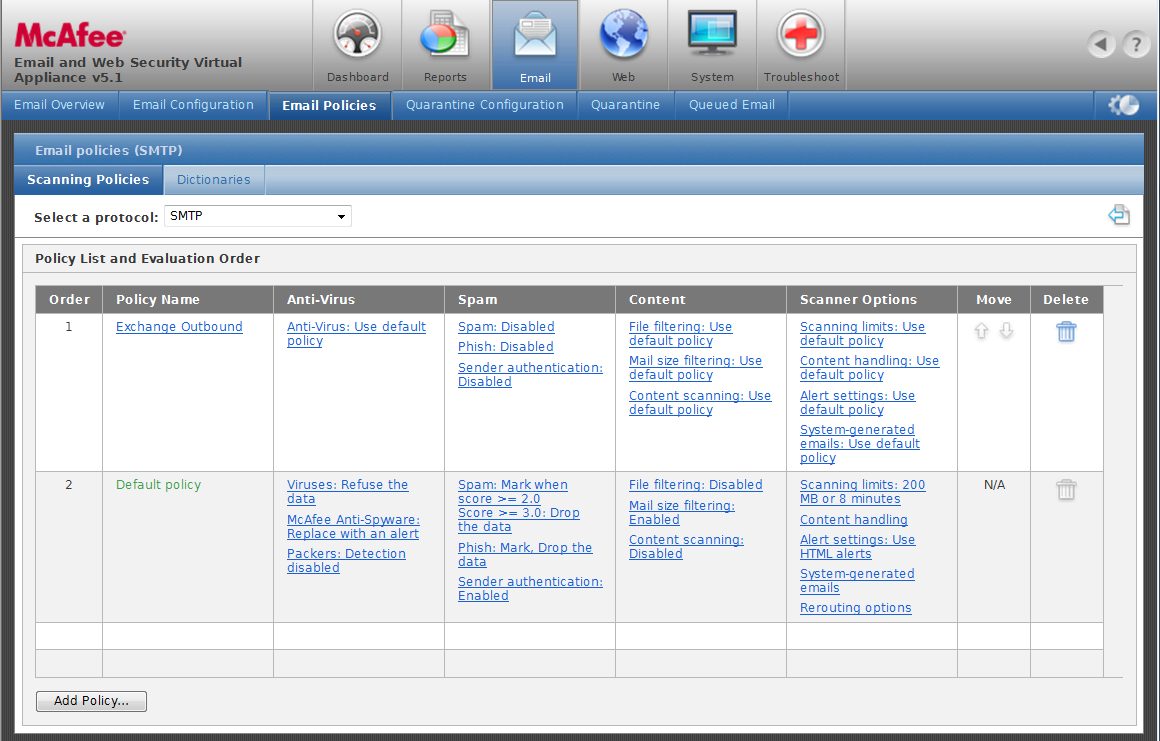
Task: Open File filtering: Disabled link
Action: point(695,485)
